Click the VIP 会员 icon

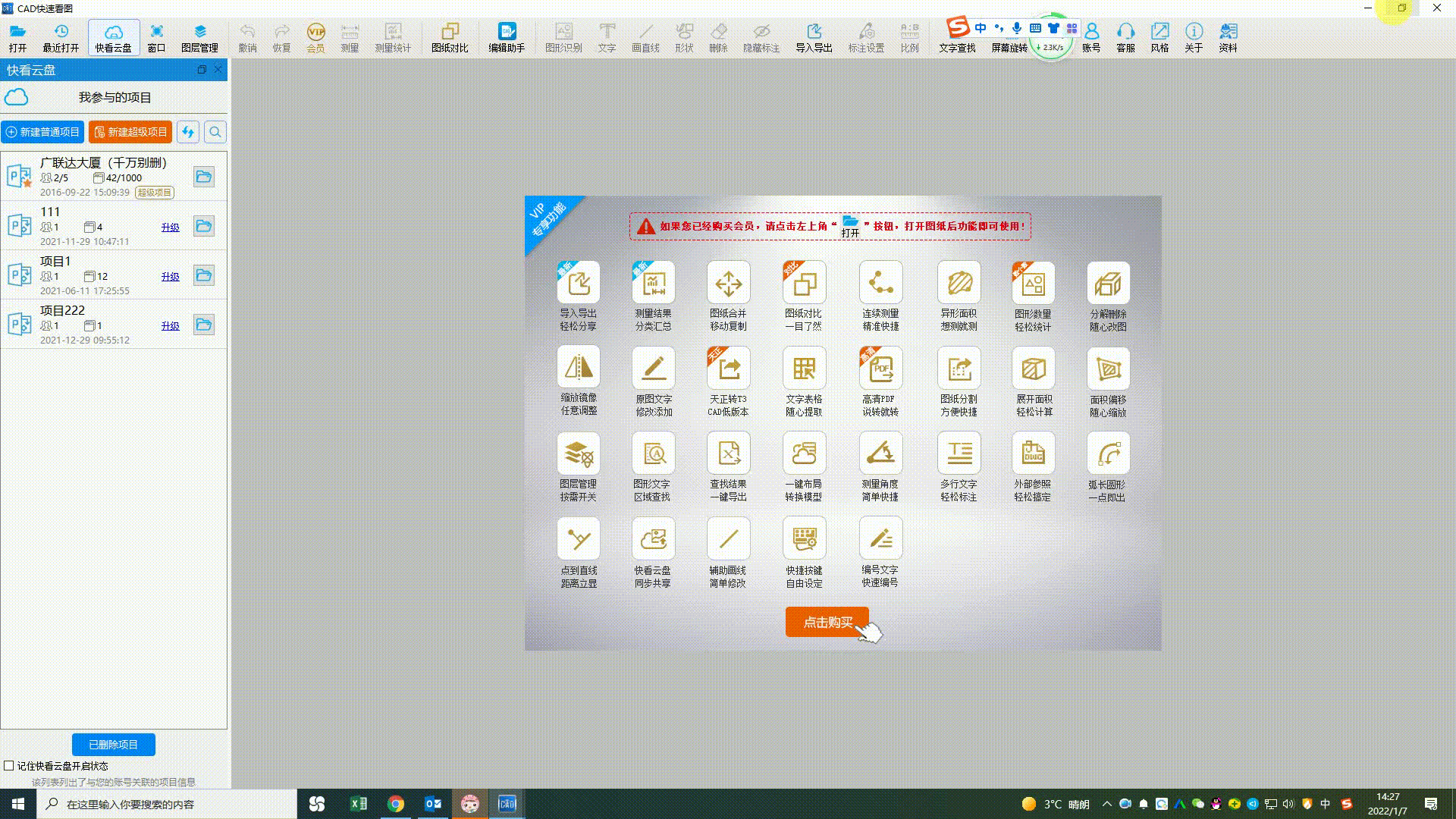click(315, 37)
